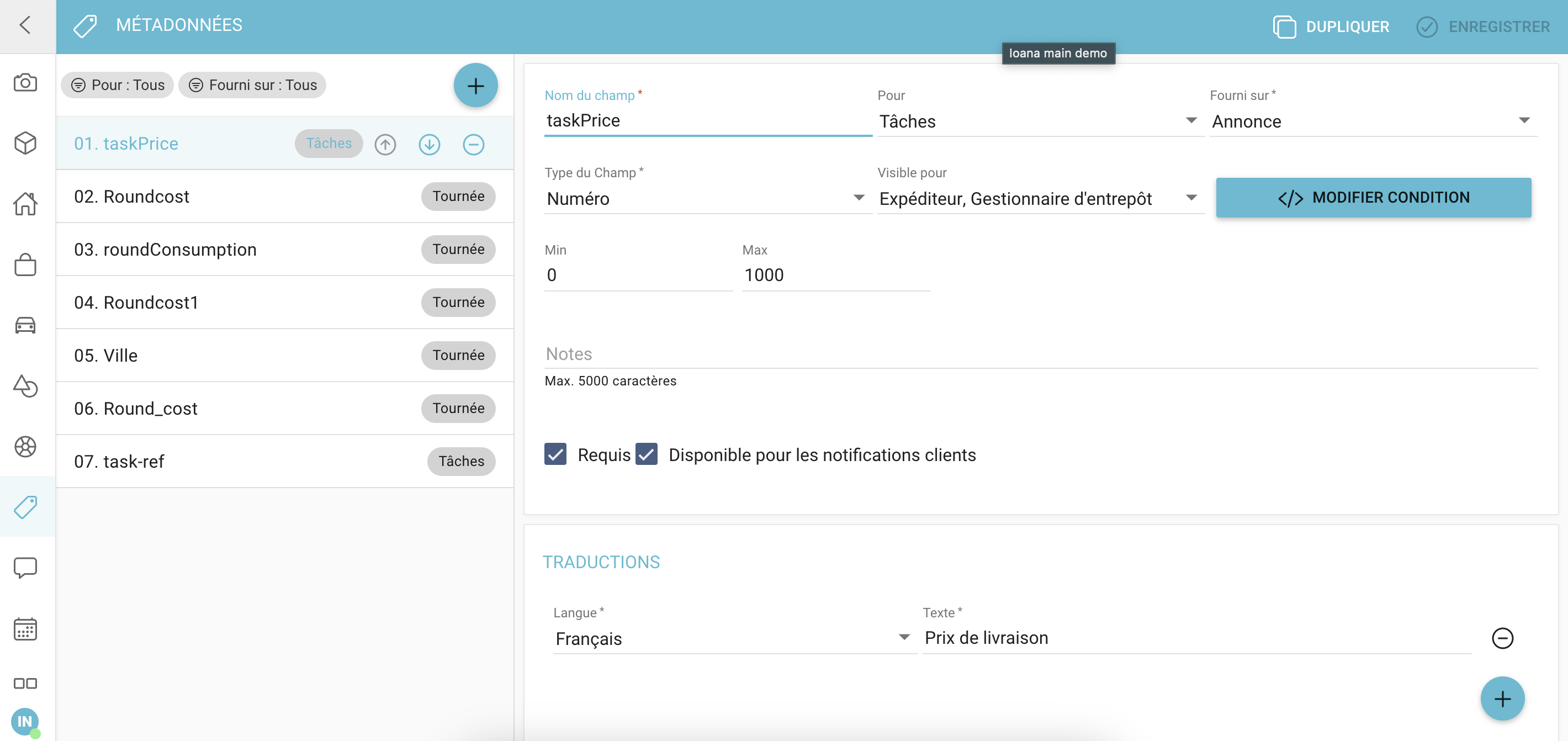Open the vehicles car sidebar icon
This screenshot has height=741, width=1568.
coord(25,325)
